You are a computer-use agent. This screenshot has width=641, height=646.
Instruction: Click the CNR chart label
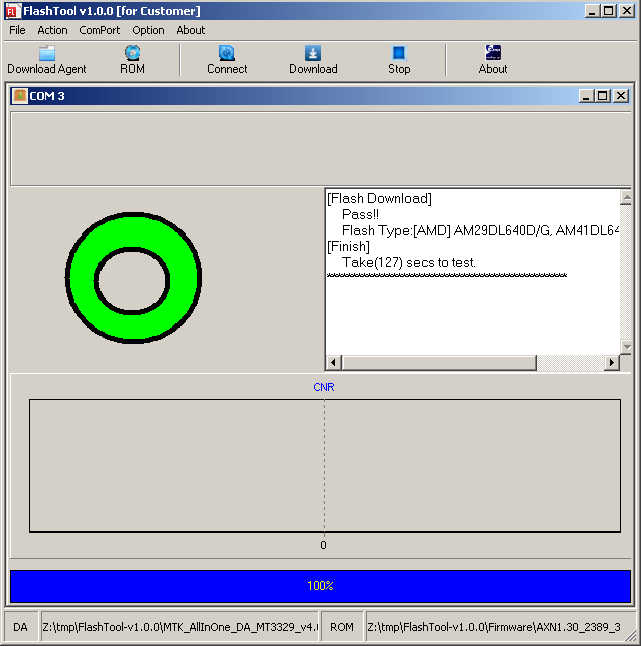tap(324, 387)
